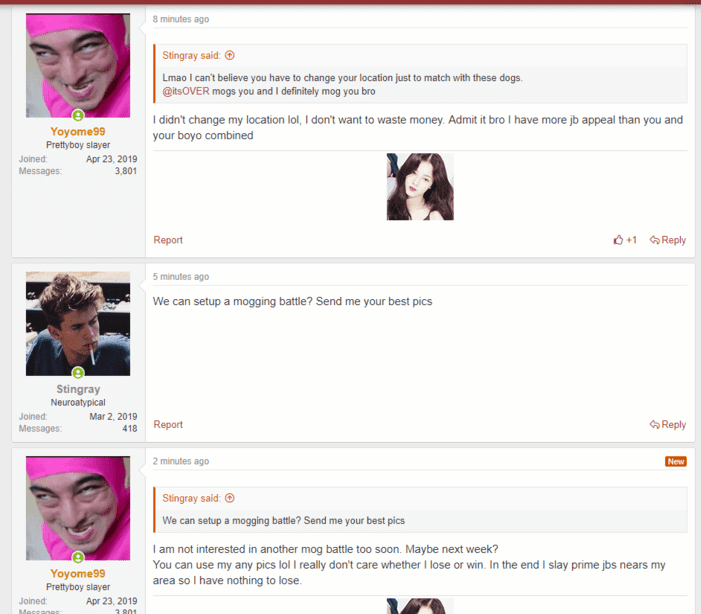Click the '5 minutes ago' timestamp

pos(181,277)
